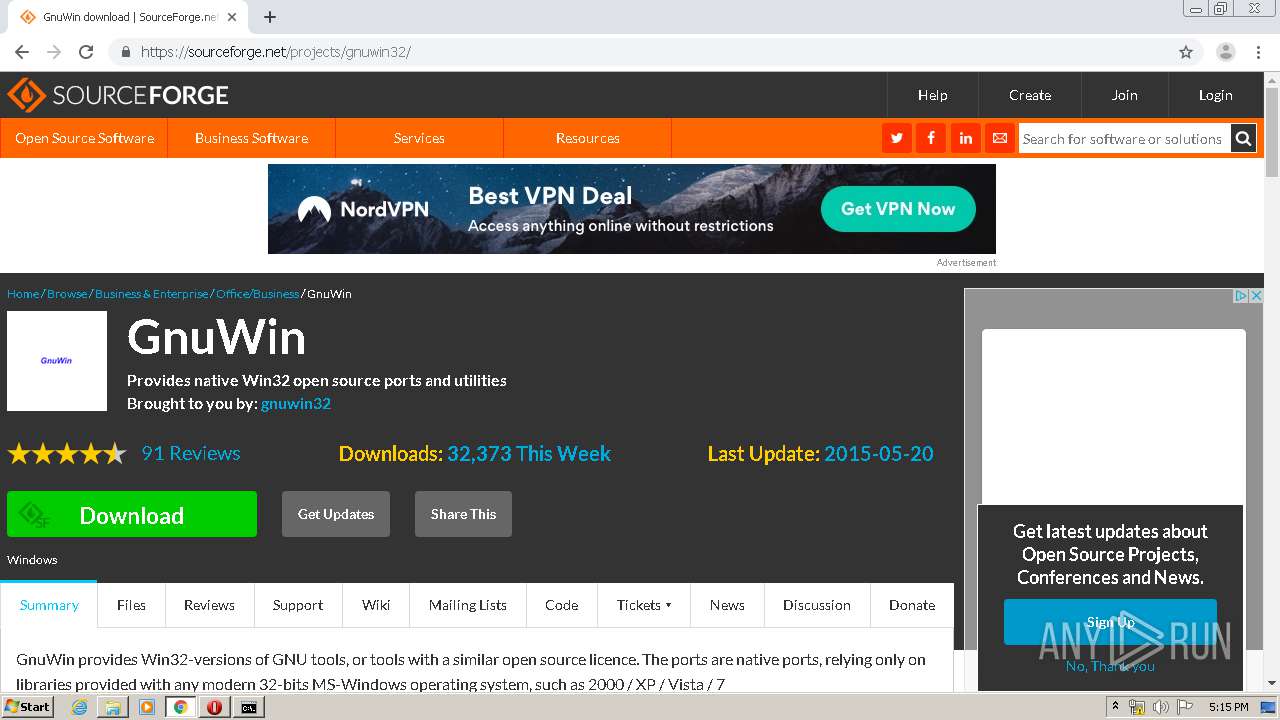
Task: Click the SourceForge logo
Action: click(118, 95)
